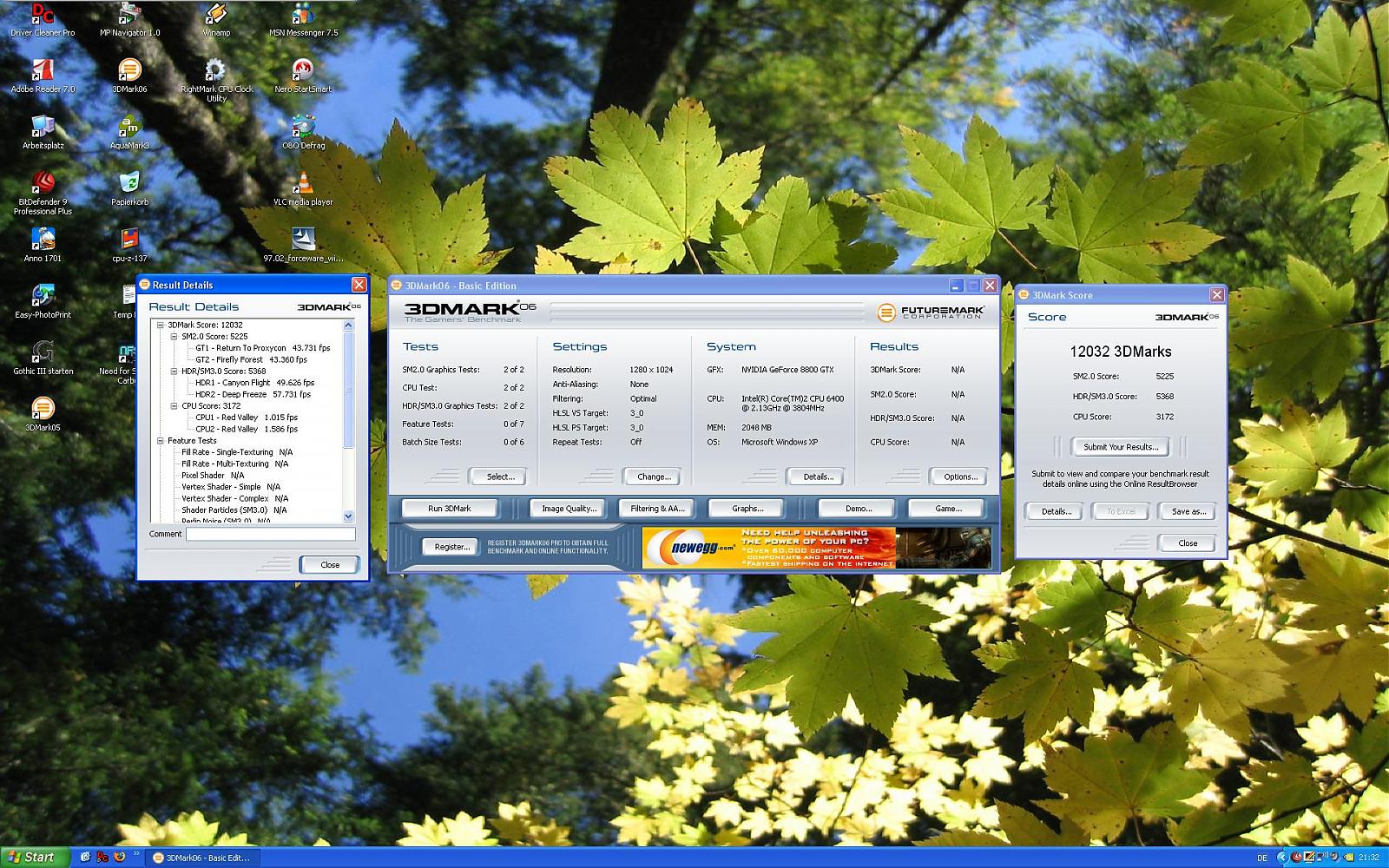Viewport: 1389px width, 868px height.
Task: Click Submit Your Results... button
Action: (1121, 447)
